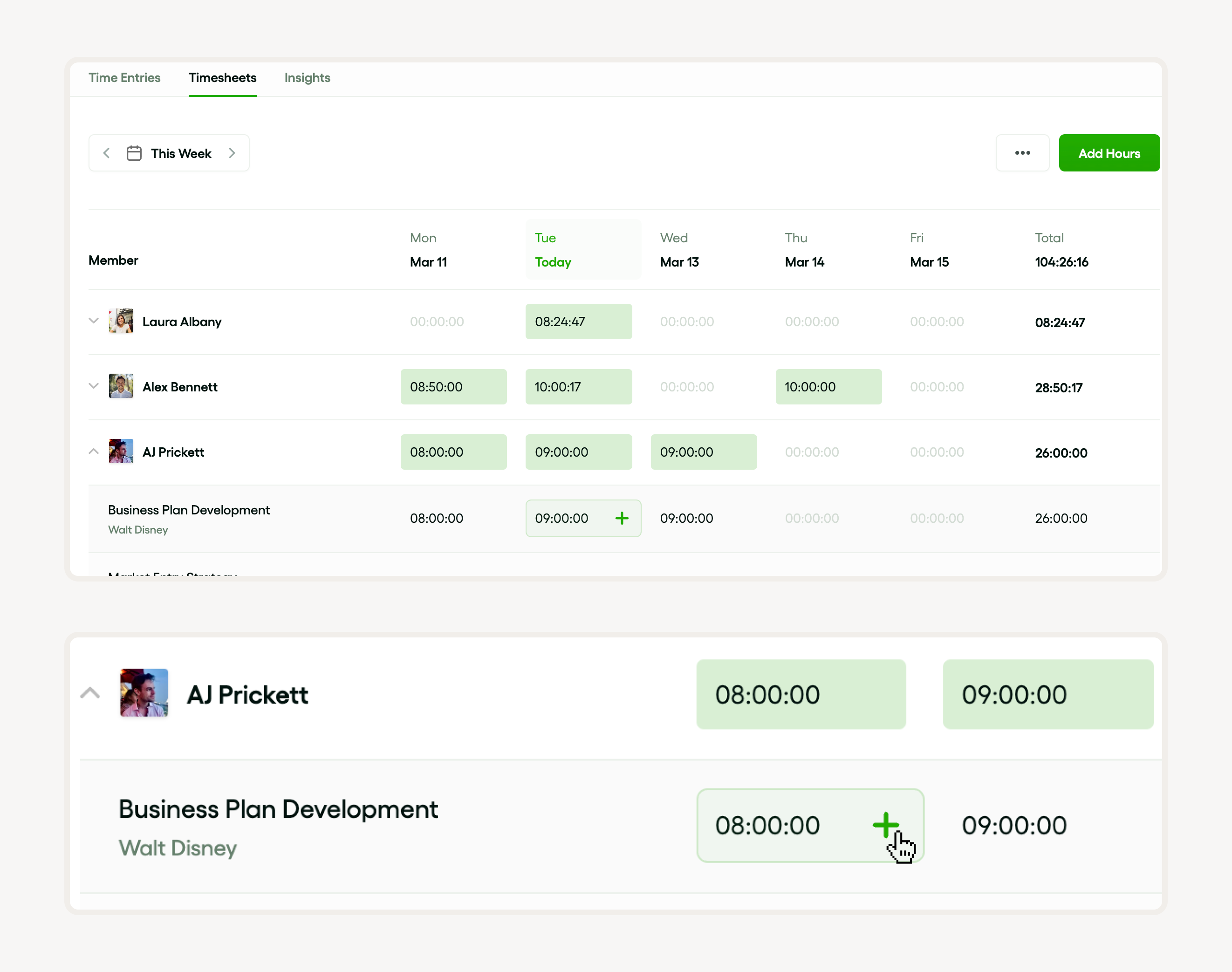Click AJ Prickett's large avatar in zoomed panel
Screen dimensions: 1232x972
point(144,692)
